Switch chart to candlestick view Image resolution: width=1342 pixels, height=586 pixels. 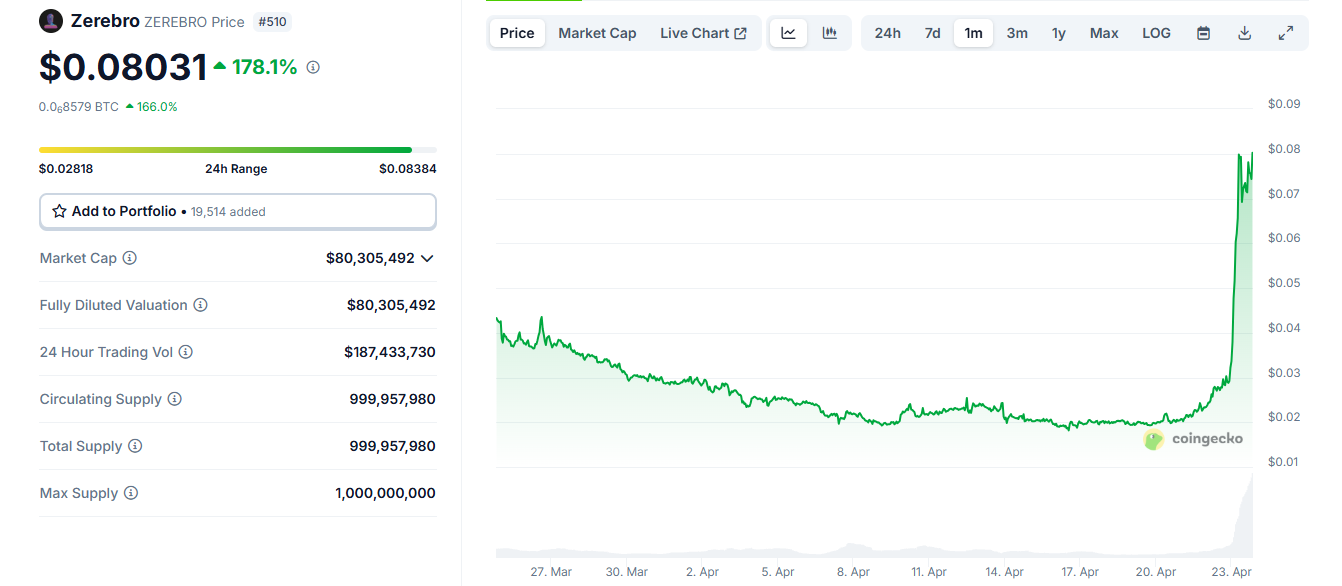829,32
